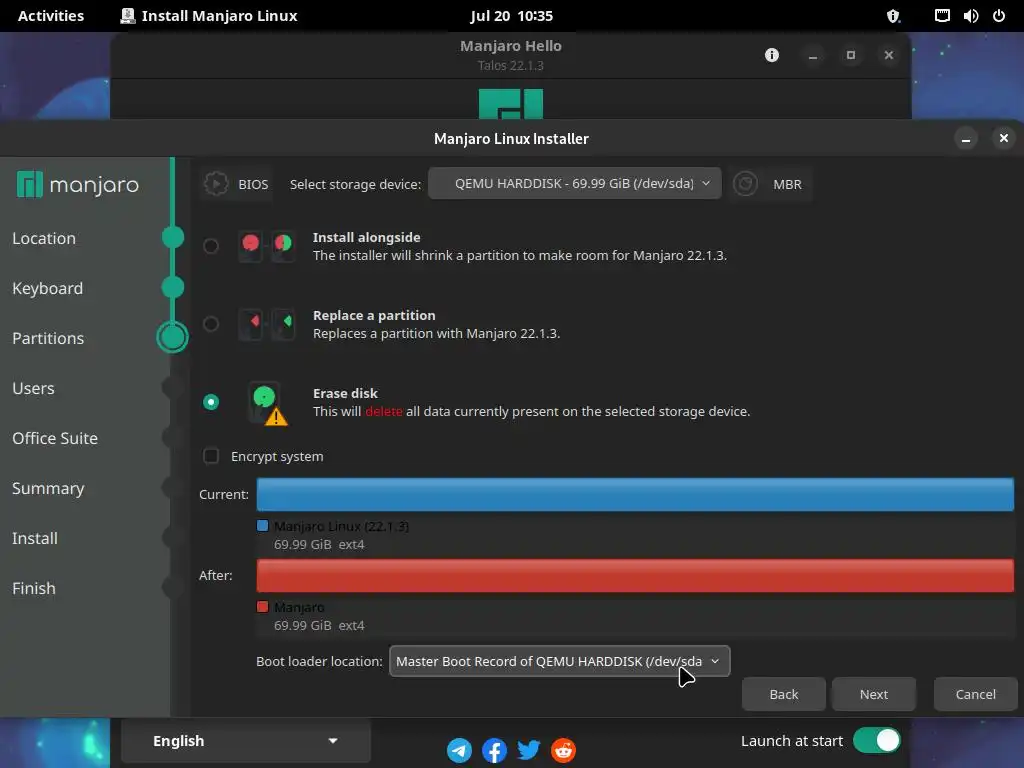Click the Cancel button
The width and height of the screenshot is (1024, 768).
click(976, 694)
